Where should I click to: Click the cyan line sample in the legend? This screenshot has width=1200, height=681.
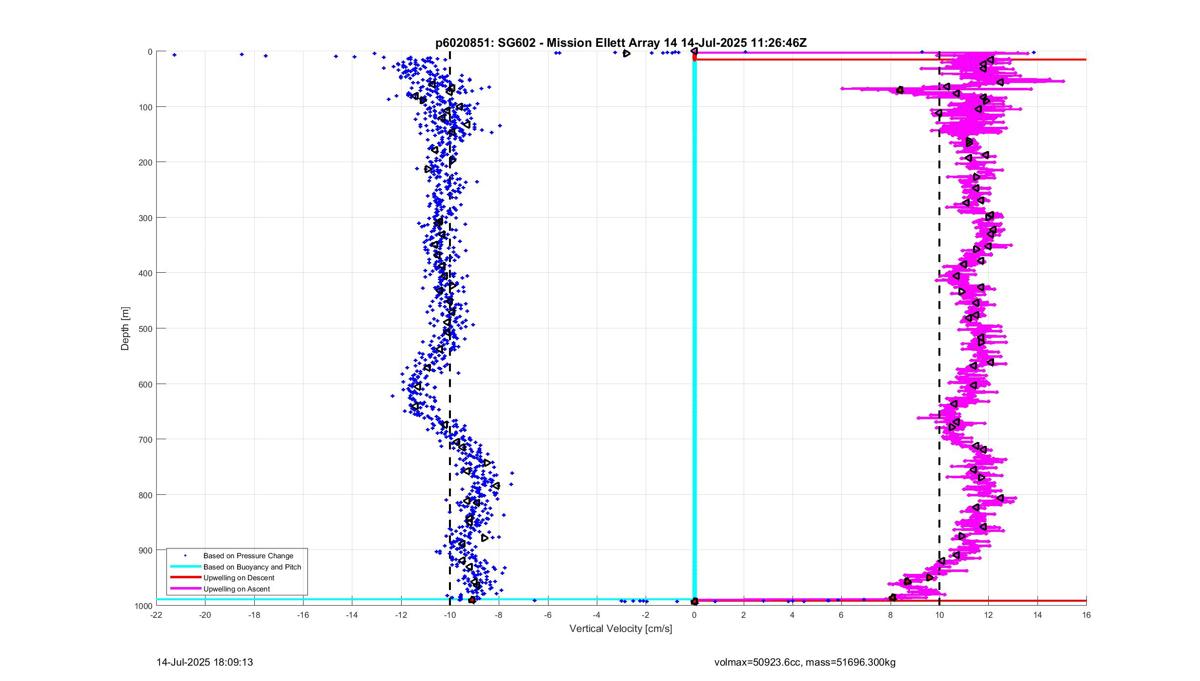click(x=184, y=567)
